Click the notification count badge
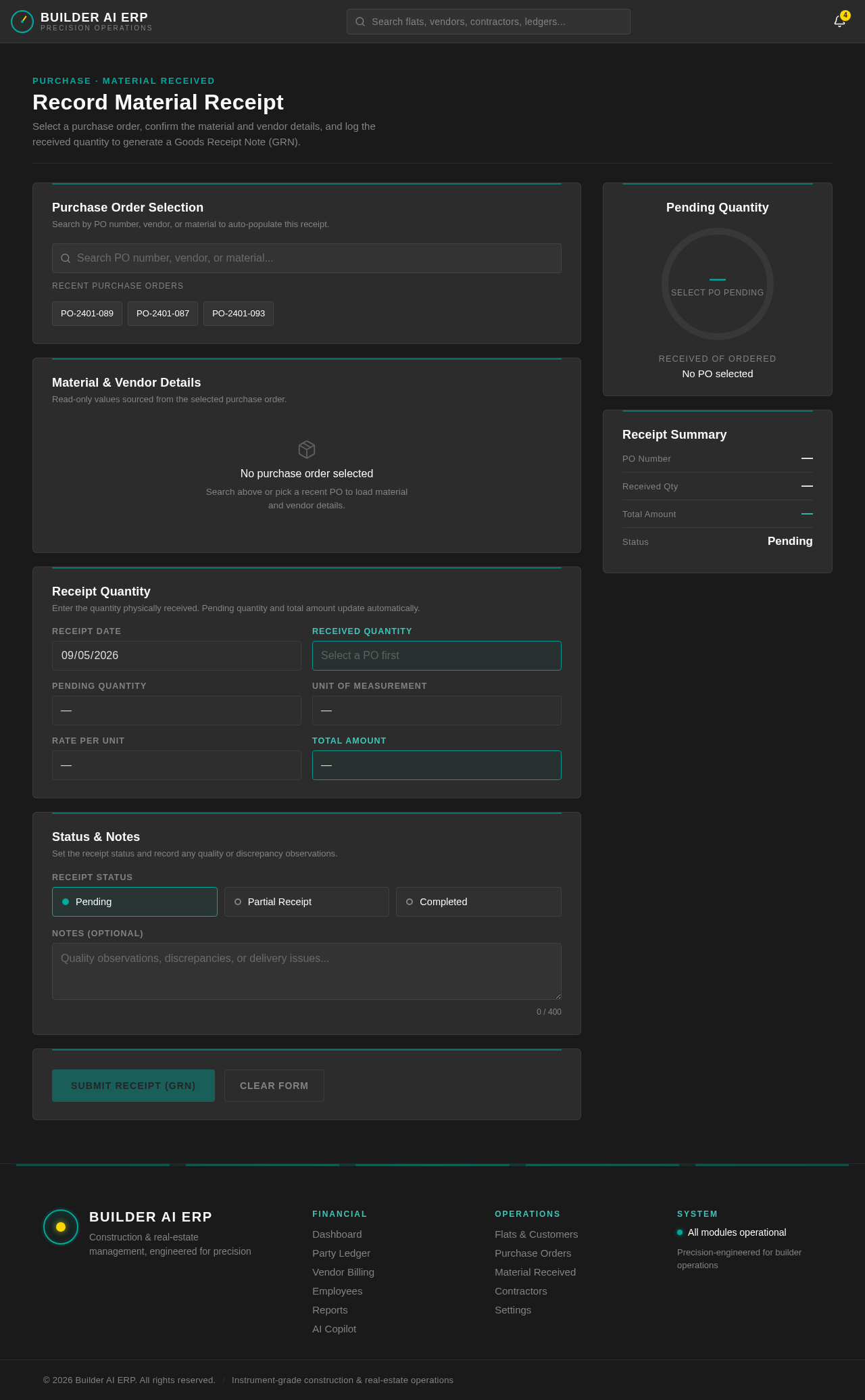 coord(845,15)
